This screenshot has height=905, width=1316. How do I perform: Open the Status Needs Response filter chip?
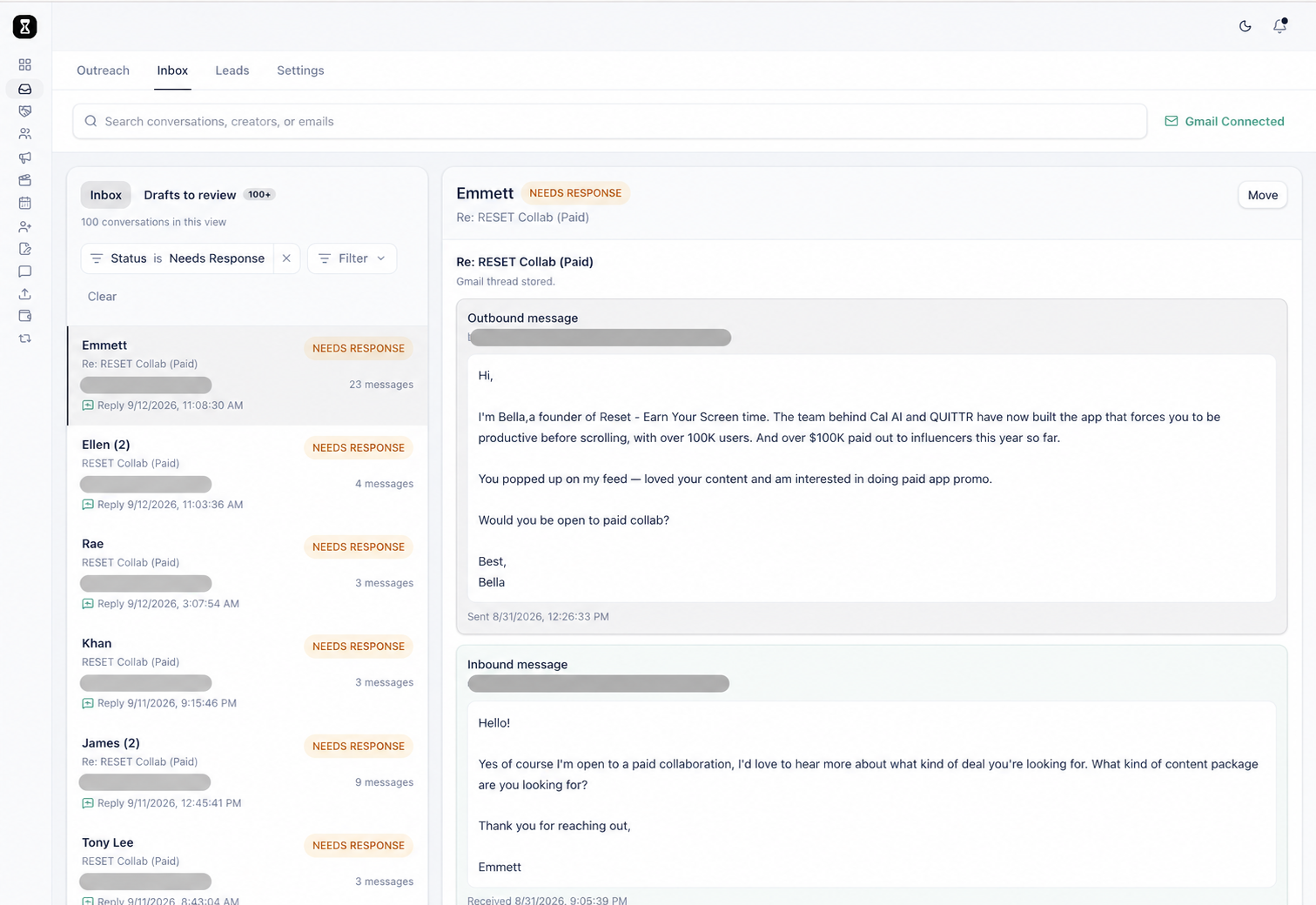coord(178,258)
